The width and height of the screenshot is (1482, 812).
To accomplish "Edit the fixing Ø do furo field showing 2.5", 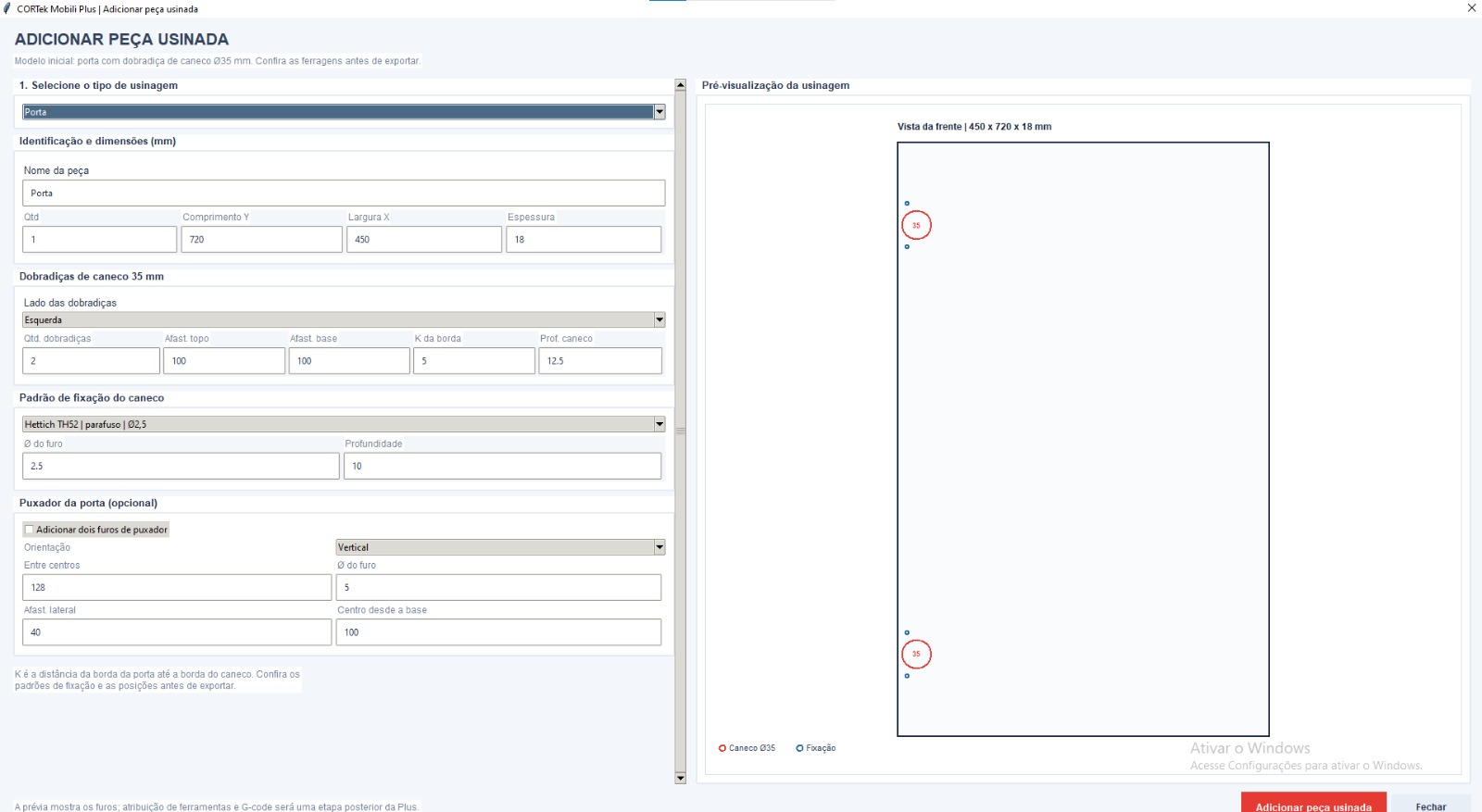I will coord(181,466).
